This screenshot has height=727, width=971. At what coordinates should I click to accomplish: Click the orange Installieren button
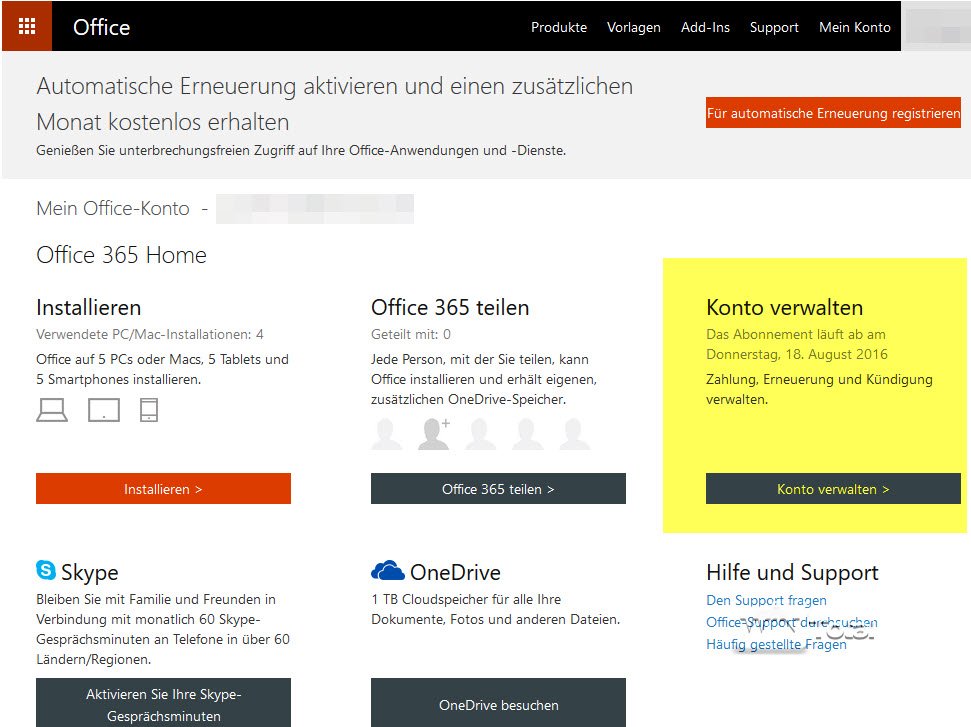pyautogui.click(x=163, y=489)
